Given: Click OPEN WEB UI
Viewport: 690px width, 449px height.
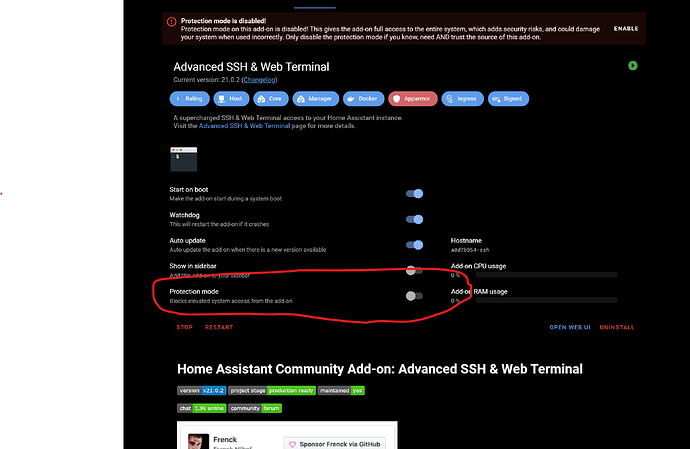Looking at the screenshot, I should (569, 327).
